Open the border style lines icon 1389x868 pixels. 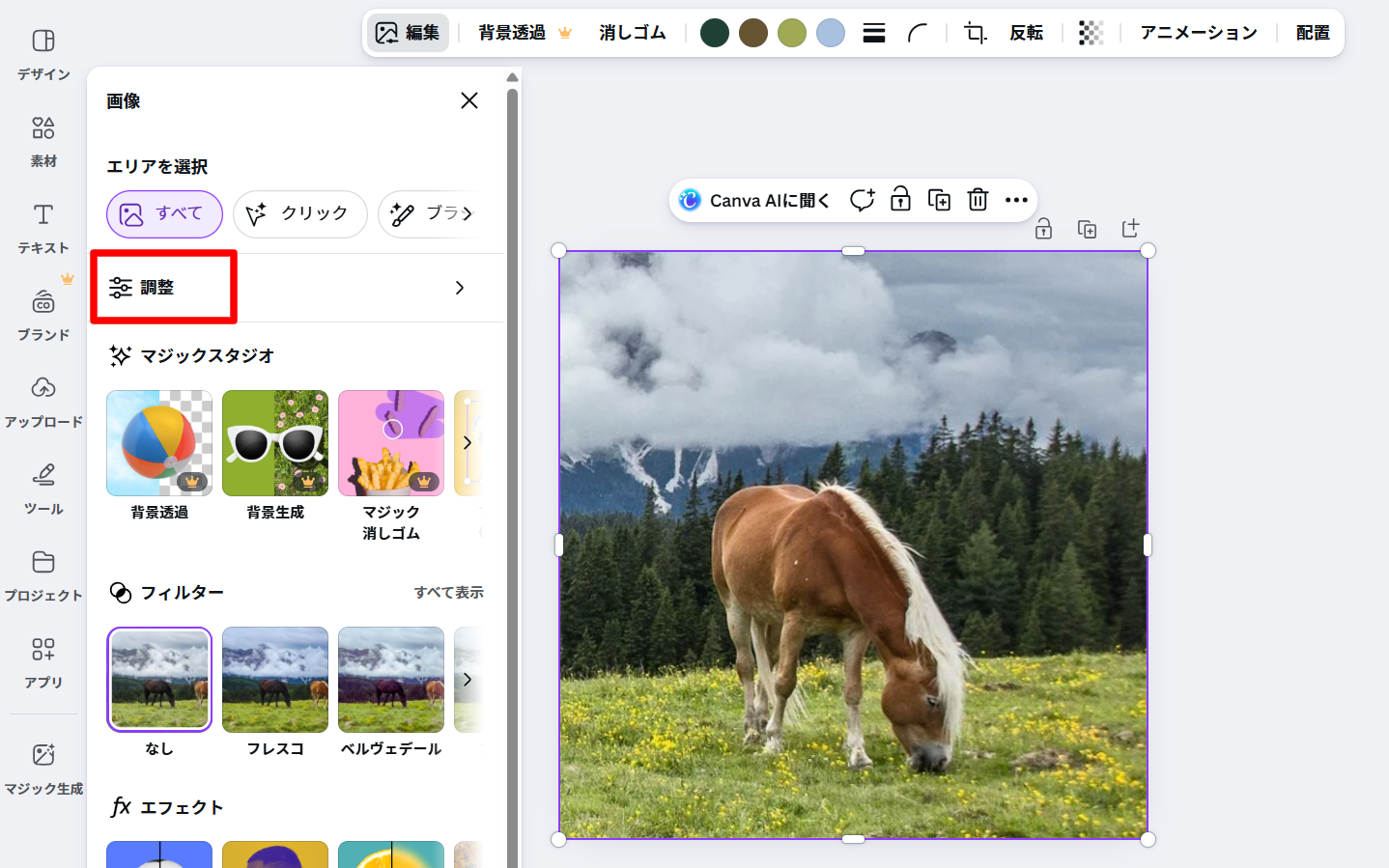pyautogui.click(x=874, y=33)
